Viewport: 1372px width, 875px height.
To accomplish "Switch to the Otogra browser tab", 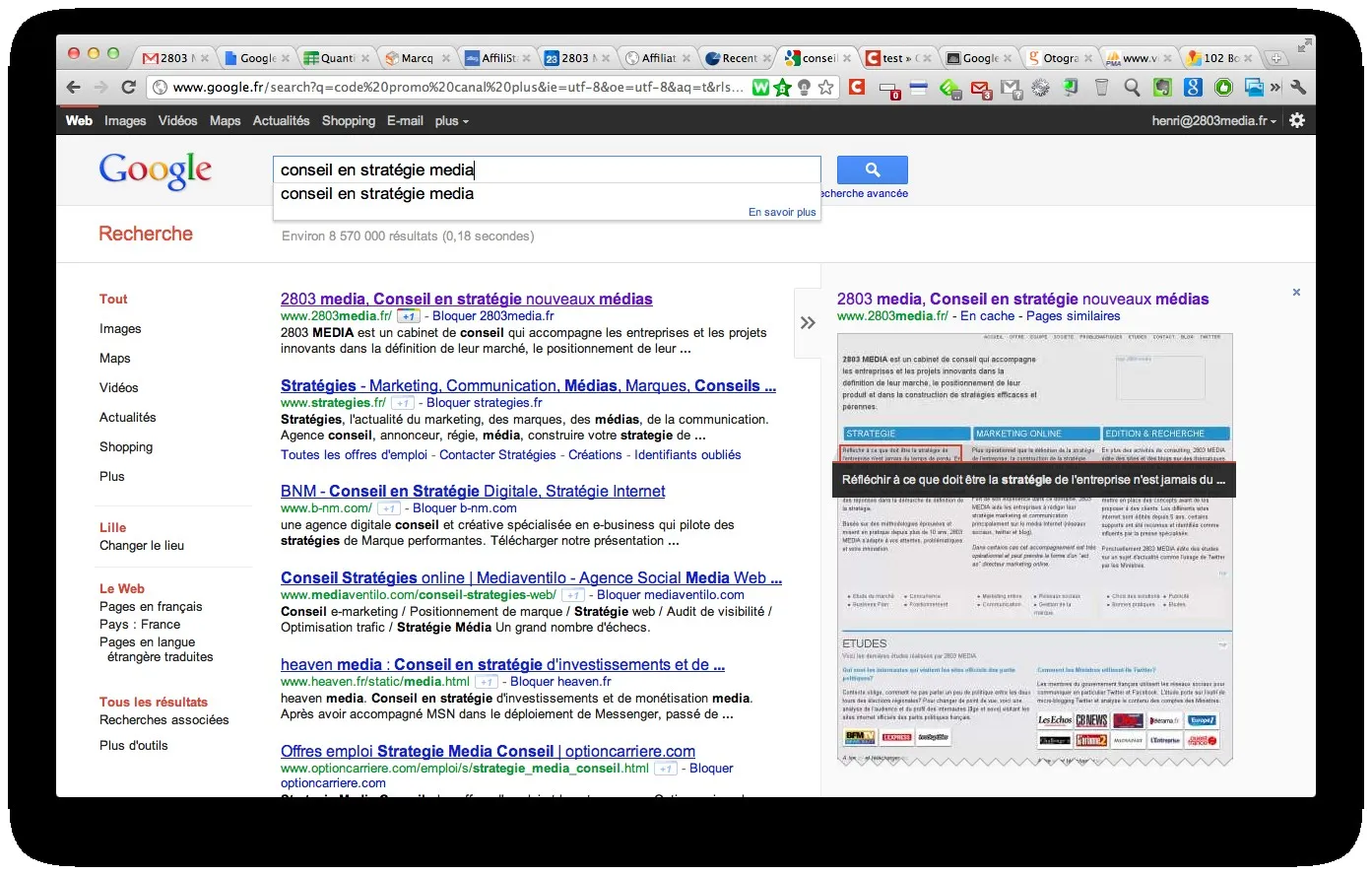I will click(1059, 58).
